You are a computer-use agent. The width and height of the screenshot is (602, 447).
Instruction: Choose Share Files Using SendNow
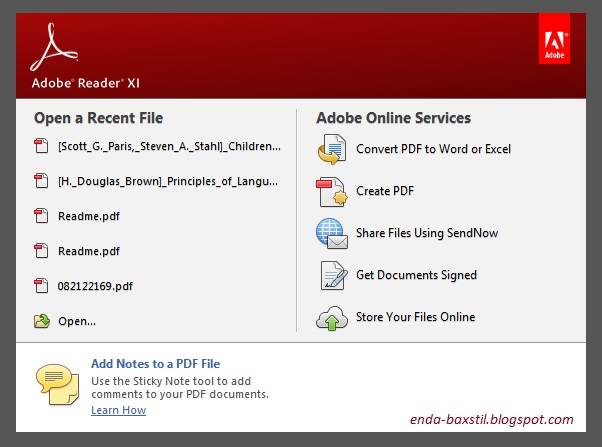pos(427,233)
